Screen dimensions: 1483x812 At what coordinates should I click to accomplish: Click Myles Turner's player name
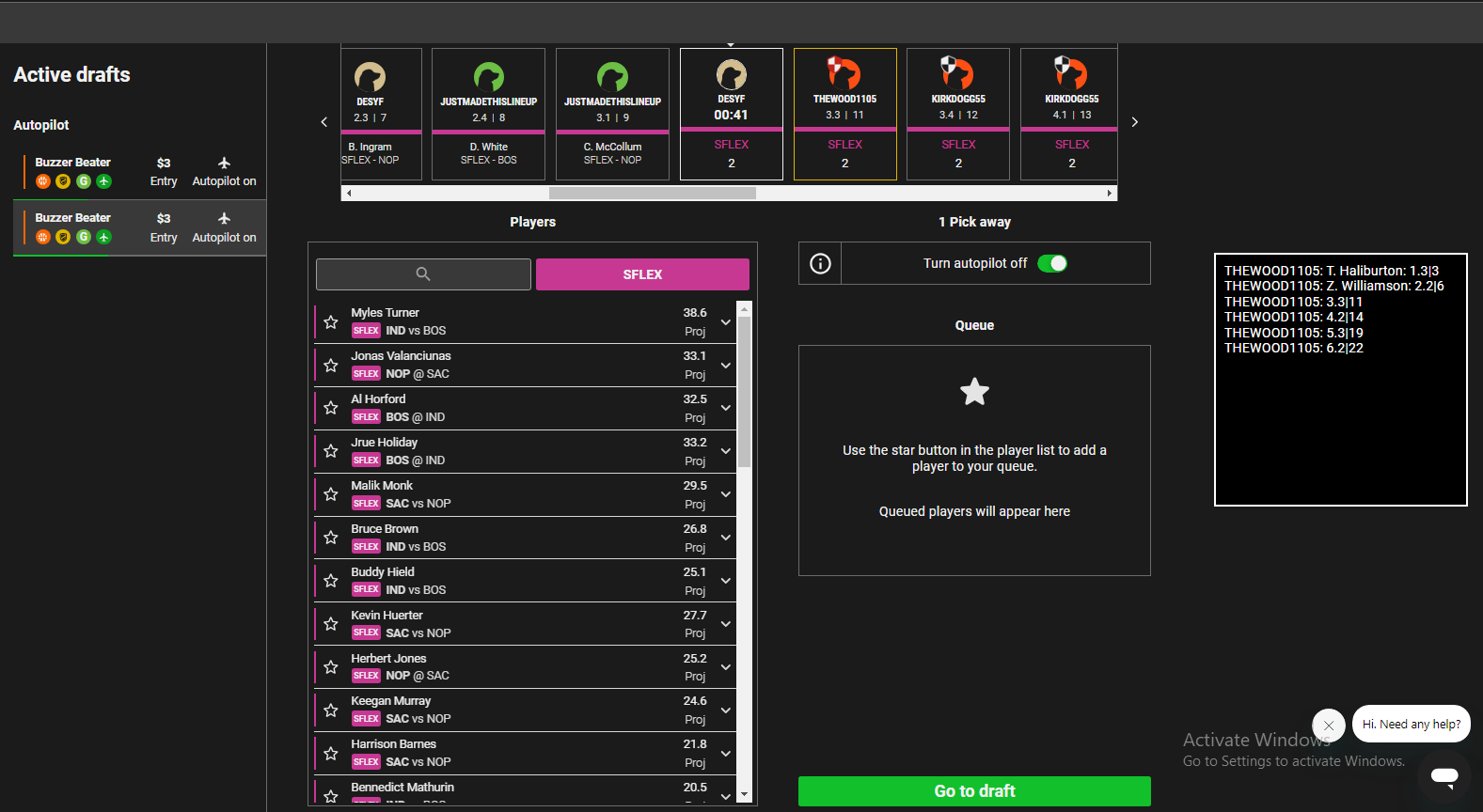385,313
